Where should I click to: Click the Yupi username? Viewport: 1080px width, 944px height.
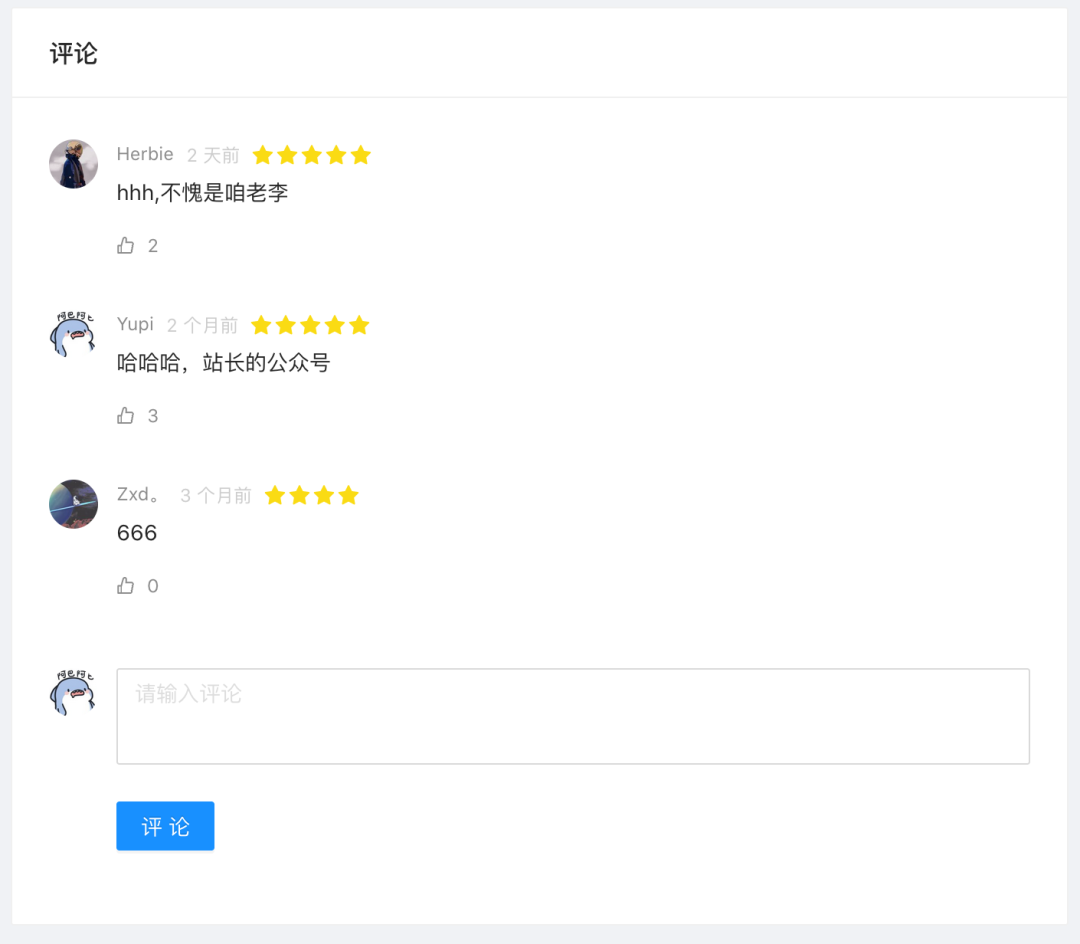click(x=135, y=324)
